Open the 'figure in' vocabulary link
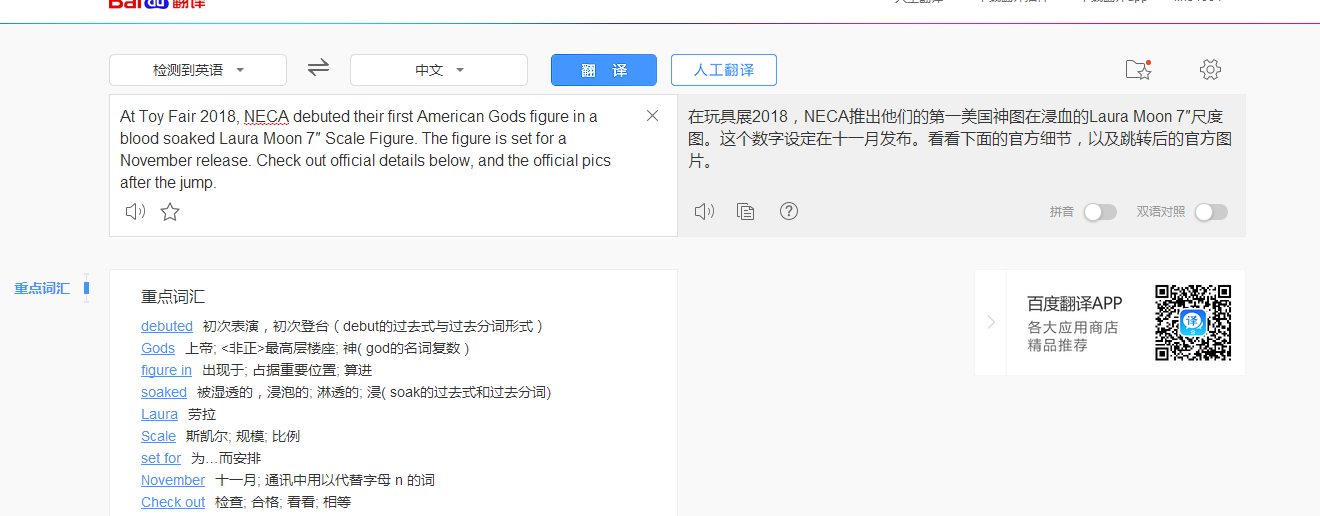Image resolution: width=1320 pixels, height=516 pixels. point(166,370)
